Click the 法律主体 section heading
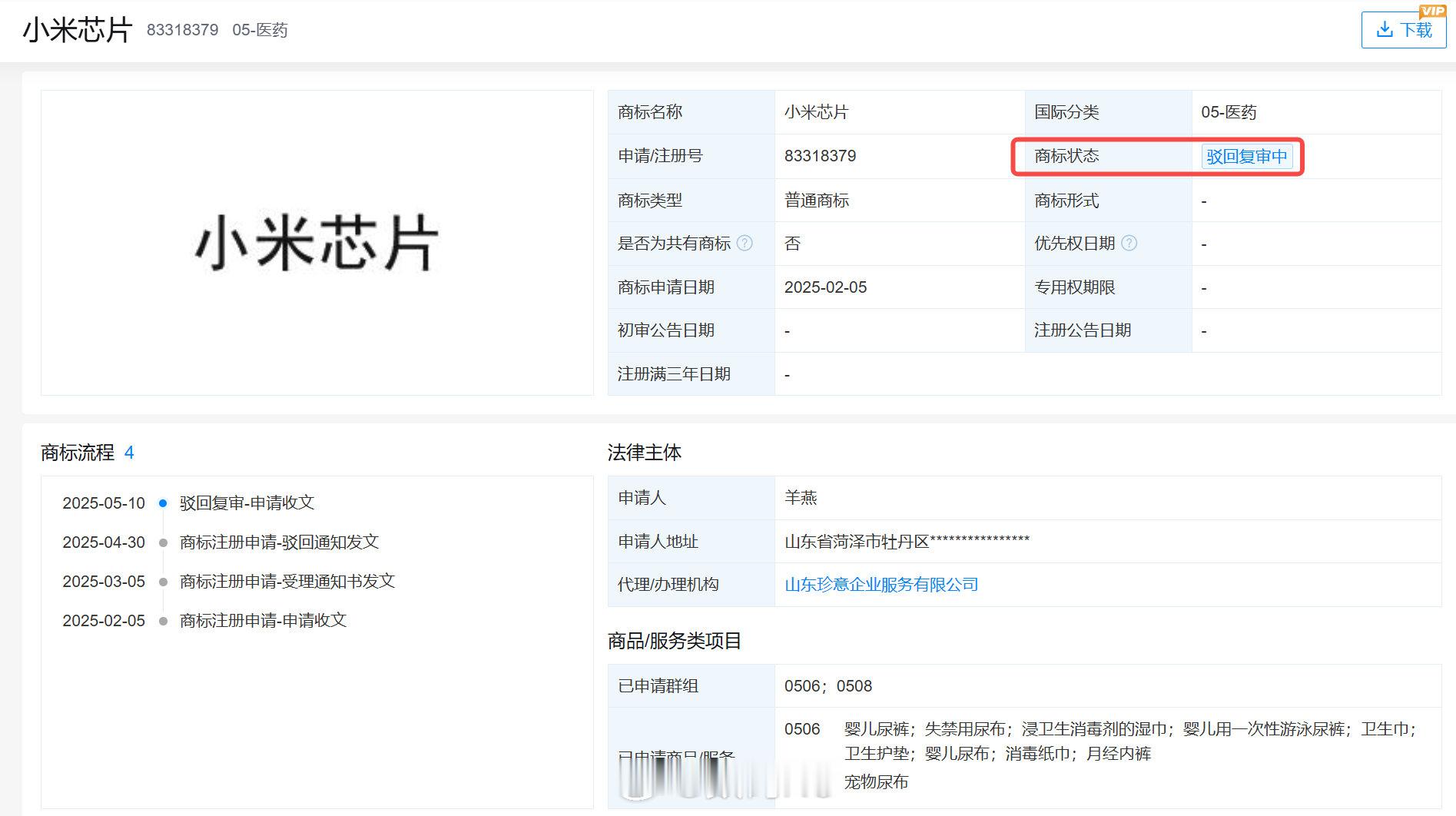This screenshot has width=1456, height=816. pos(645,453)
